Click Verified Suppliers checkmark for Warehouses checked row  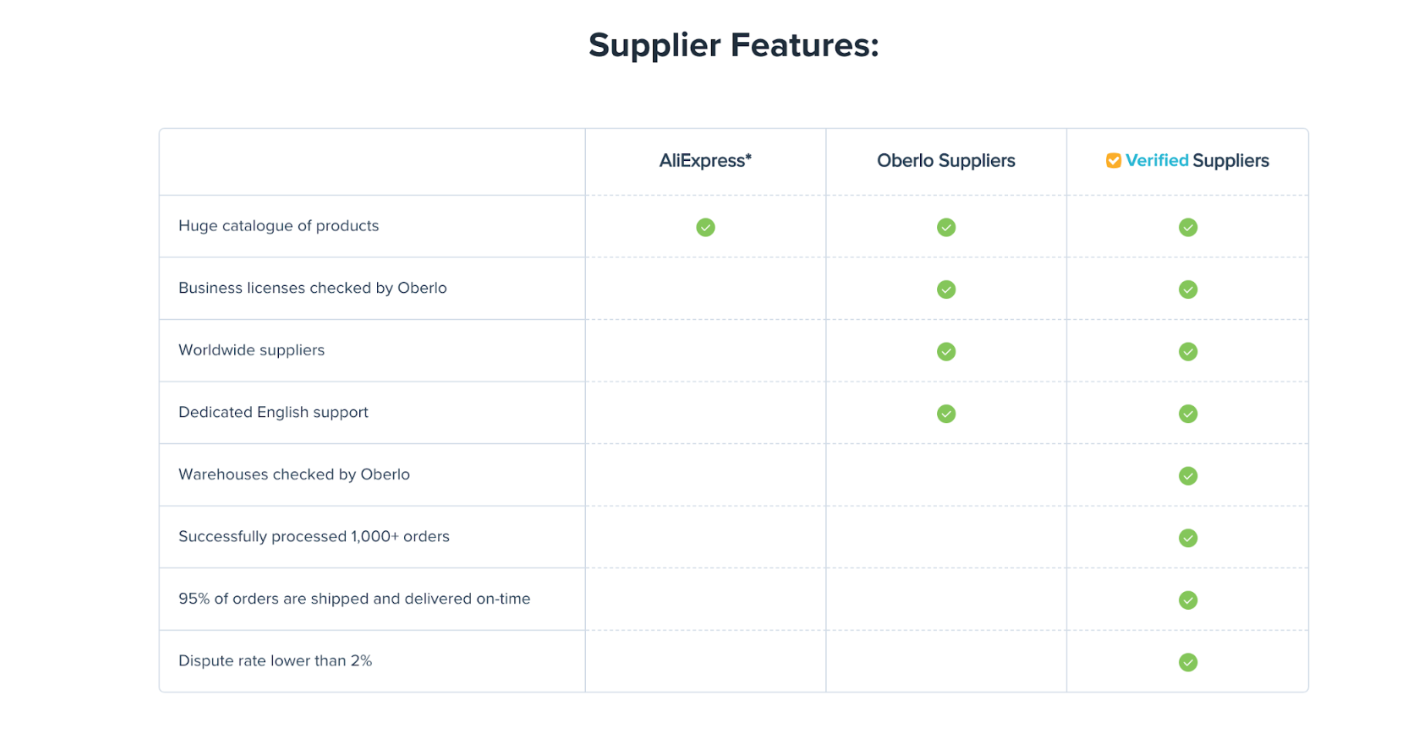click(x=1188, y=476)
